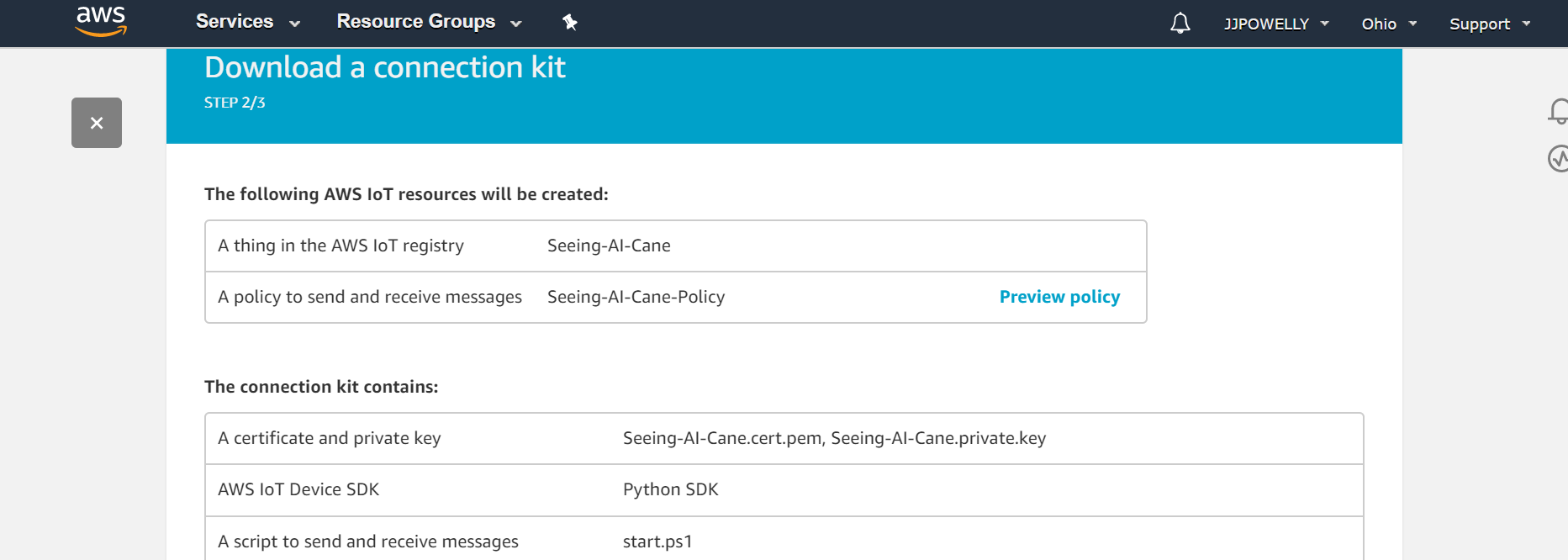
Task: Click the STEP 2/3 indicator text
Action: (x=235, y=103)
